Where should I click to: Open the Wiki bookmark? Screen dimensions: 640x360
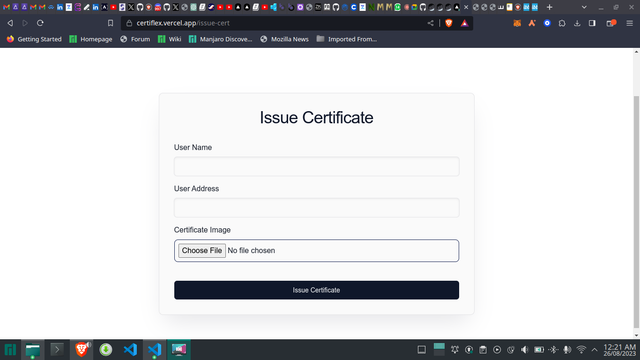[x=169, y=39]
